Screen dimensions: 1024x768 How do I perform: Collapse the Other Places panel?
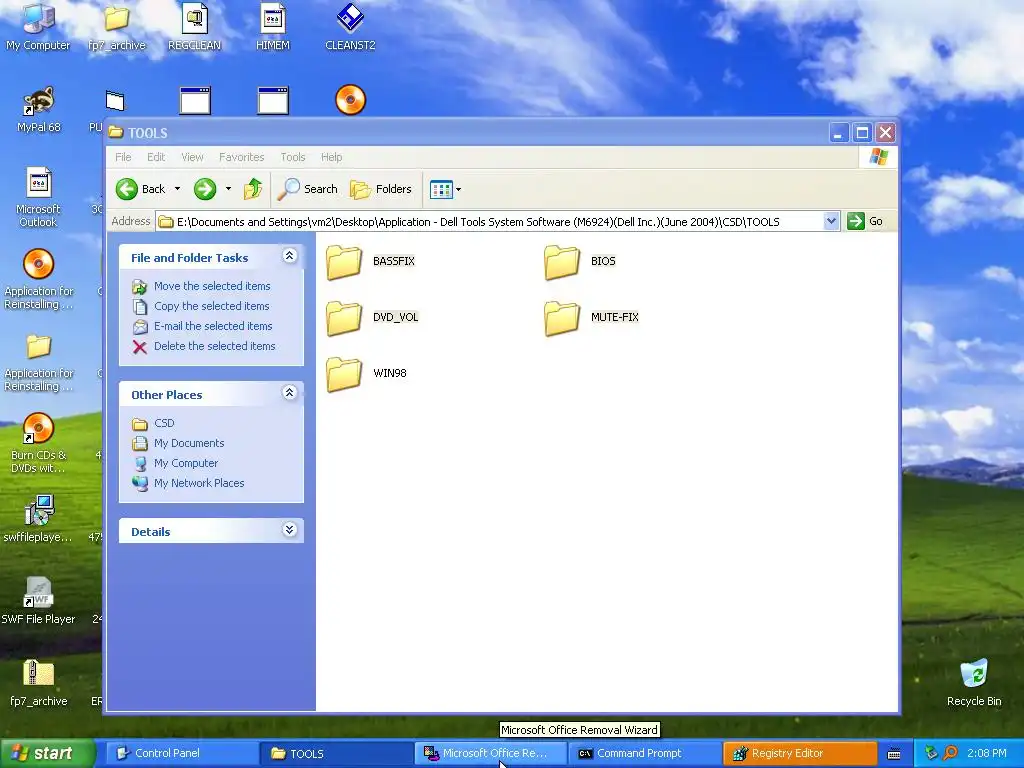(x=289, y=393)
